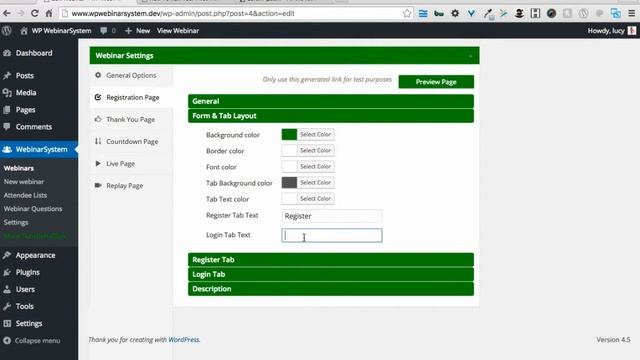Click the white Border color swatch

[289, 151]
